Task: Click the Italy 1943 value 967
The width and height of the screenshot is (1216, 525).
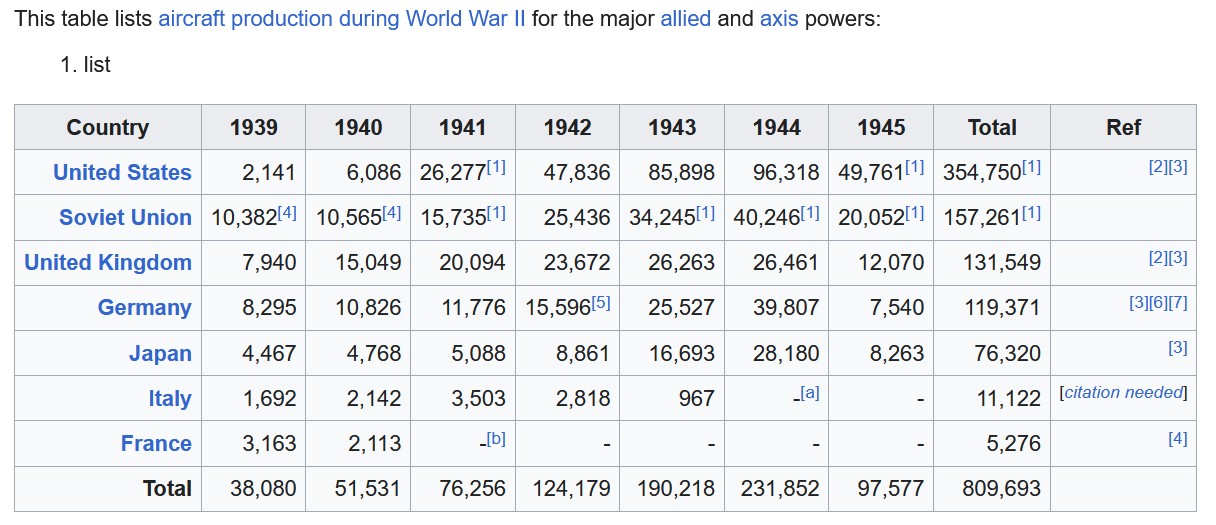Action: coord(696,398)
